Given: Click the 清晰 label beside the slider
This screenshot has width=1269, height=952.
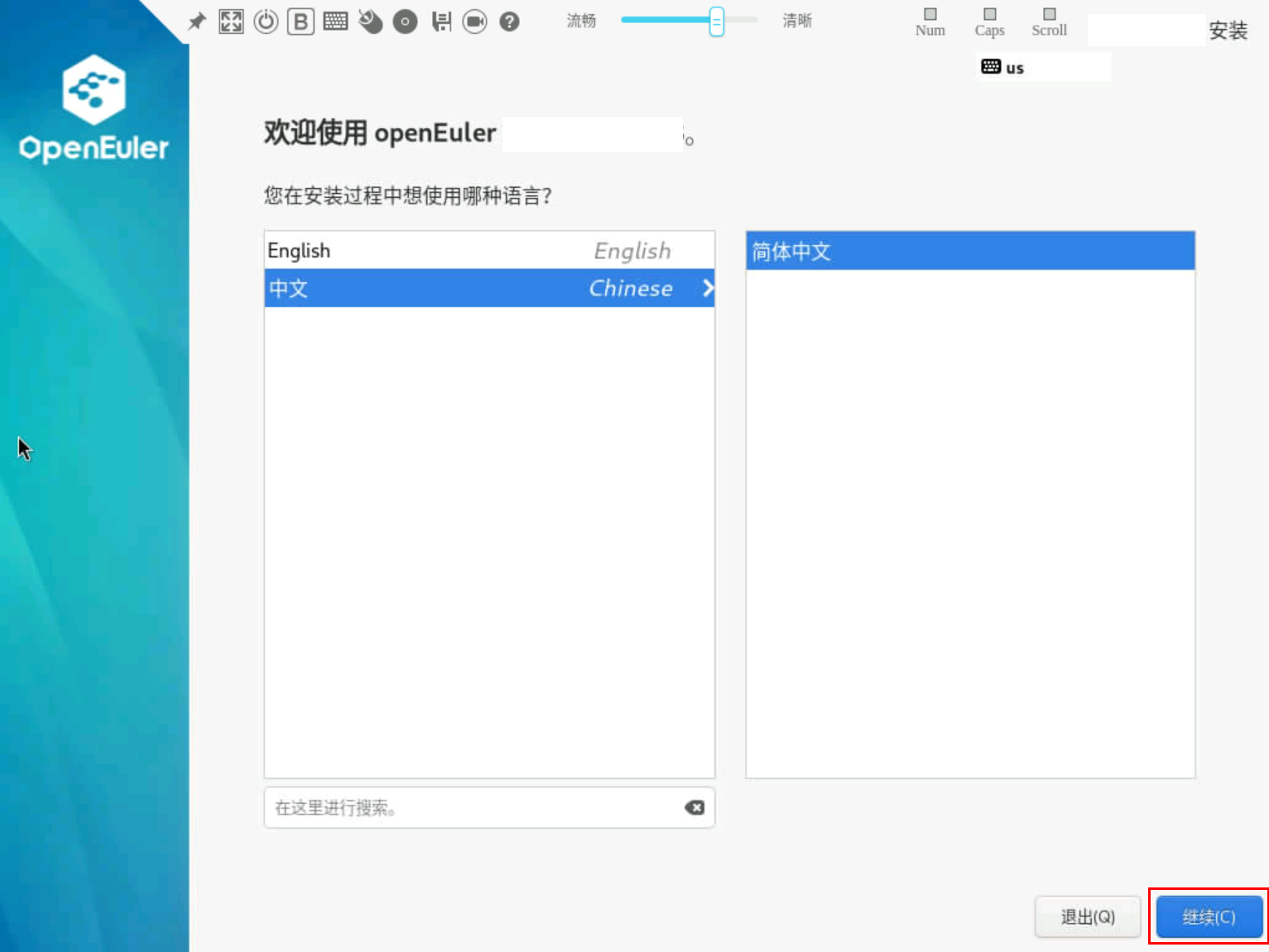Looking at the screenshot, I should (x=797, y=21).
